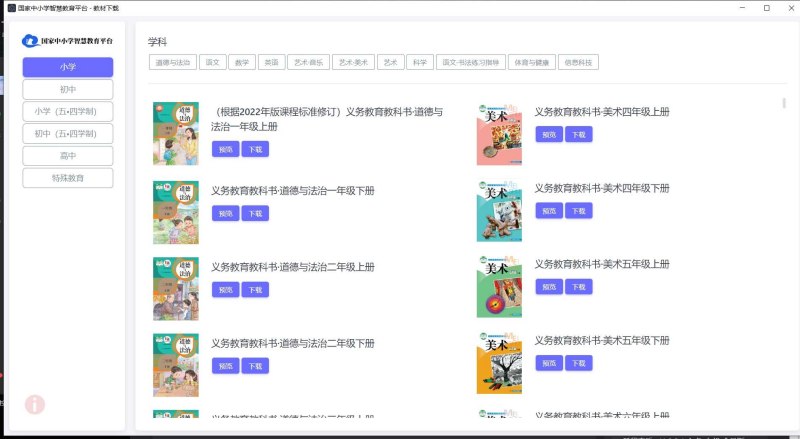Download 道德与法治二年级上册 textbook

coord(255,289)
